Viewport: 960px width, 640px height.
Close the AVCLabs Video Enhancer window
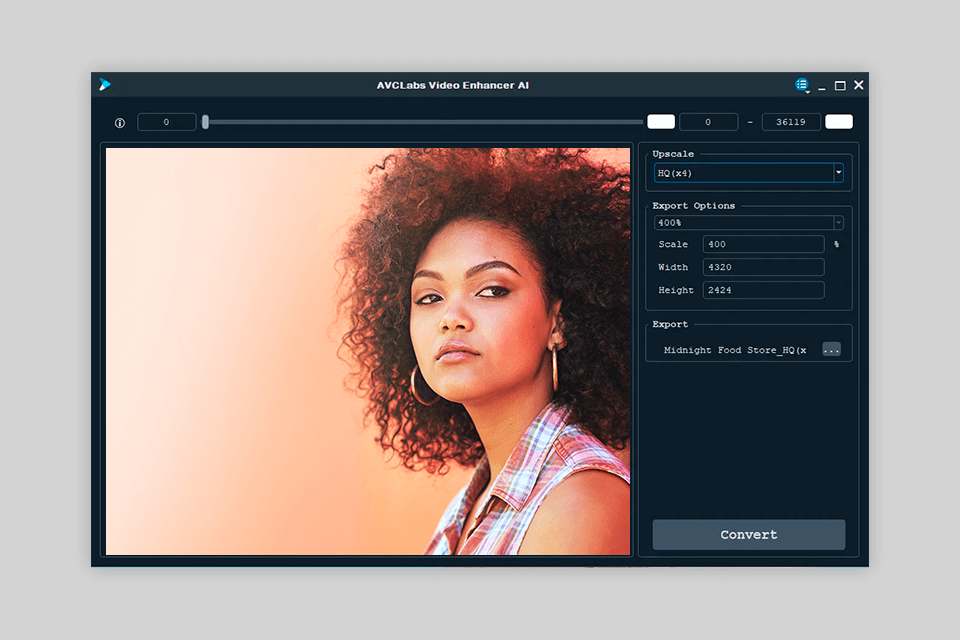(859, 85)
